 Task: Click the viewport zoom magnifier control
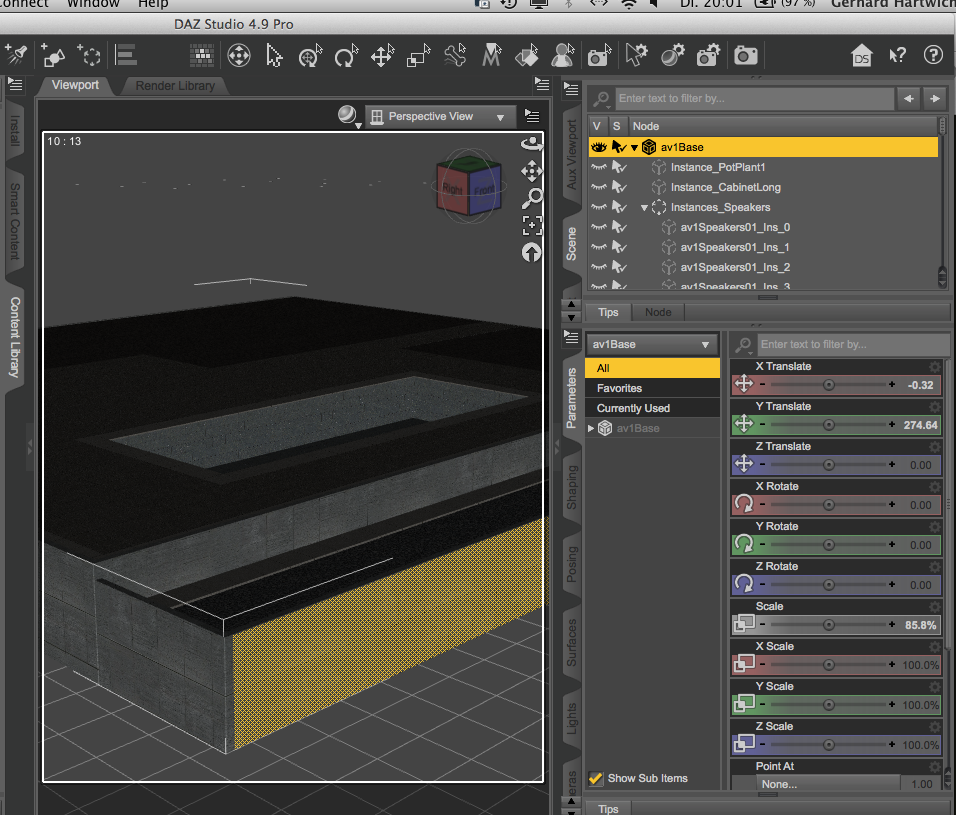click(532, 198)
